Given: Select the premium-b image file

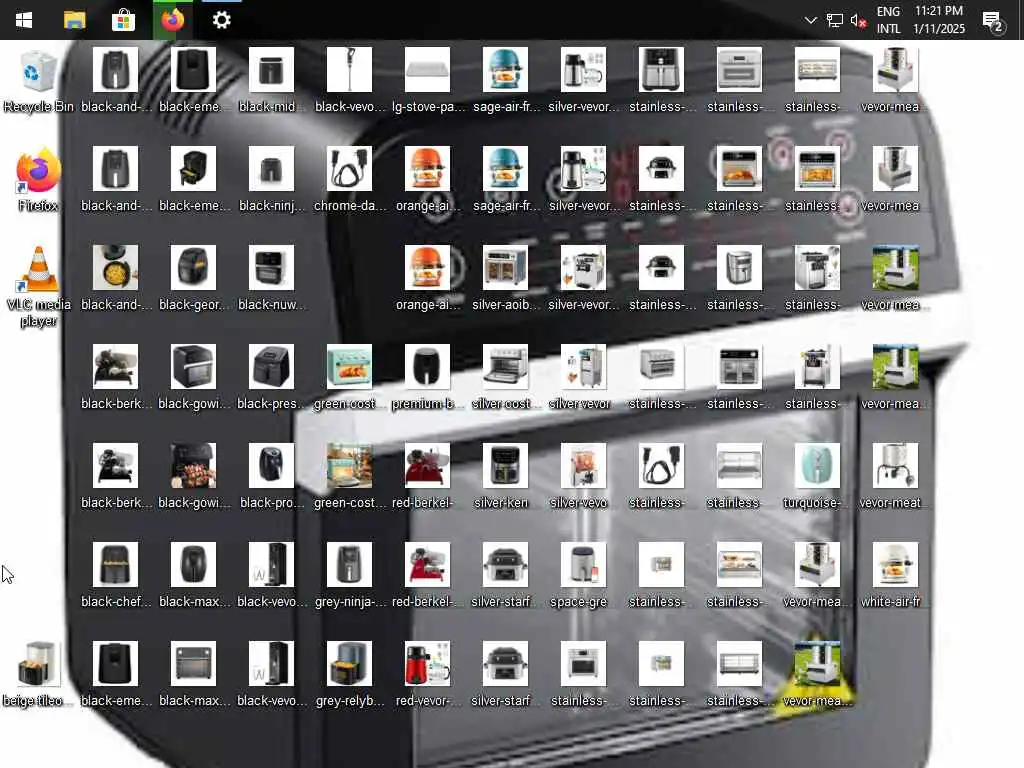Looking at the screenshot, I should (427, 378).
